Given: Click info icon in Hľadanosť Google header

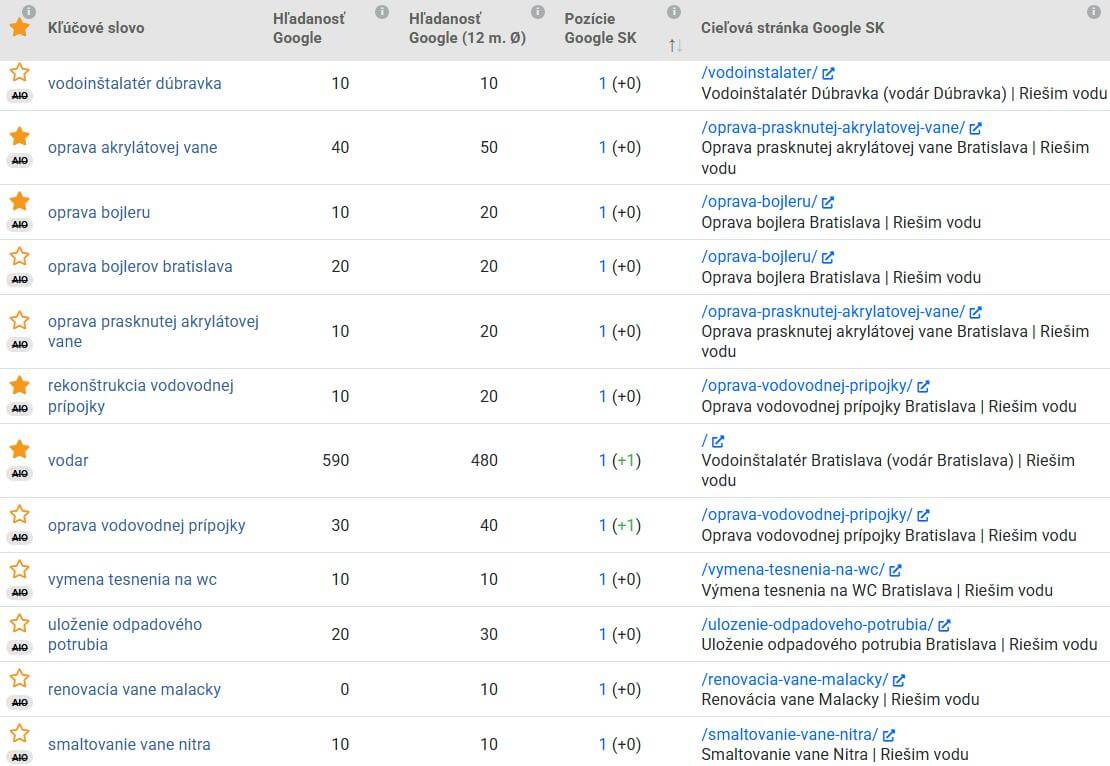Looking at the screenshot, I should 382,12.
